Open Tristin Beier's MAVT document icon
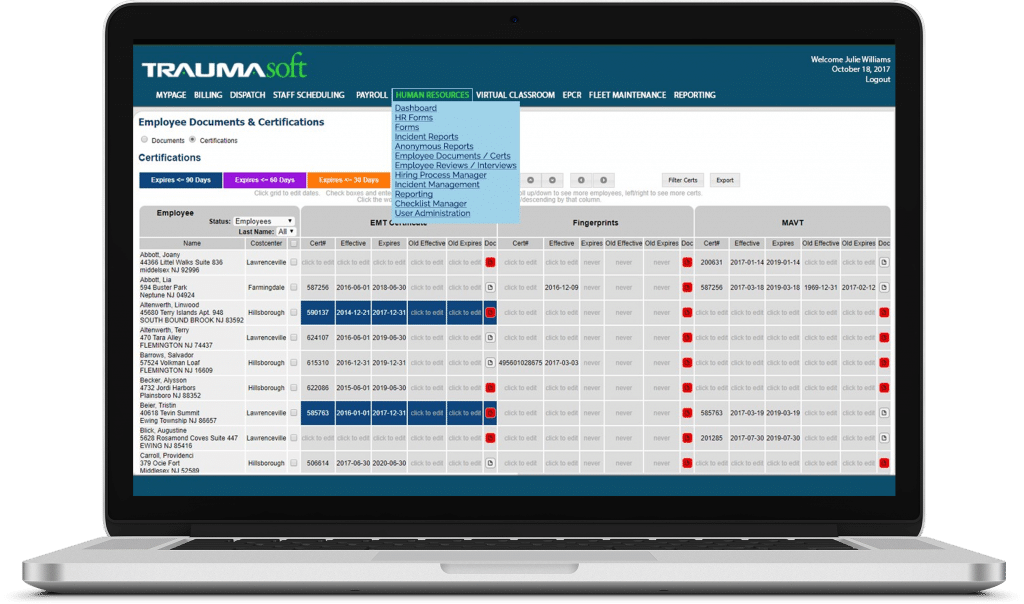The width and height of the screenshot is (1024, 604). point(884,411)
